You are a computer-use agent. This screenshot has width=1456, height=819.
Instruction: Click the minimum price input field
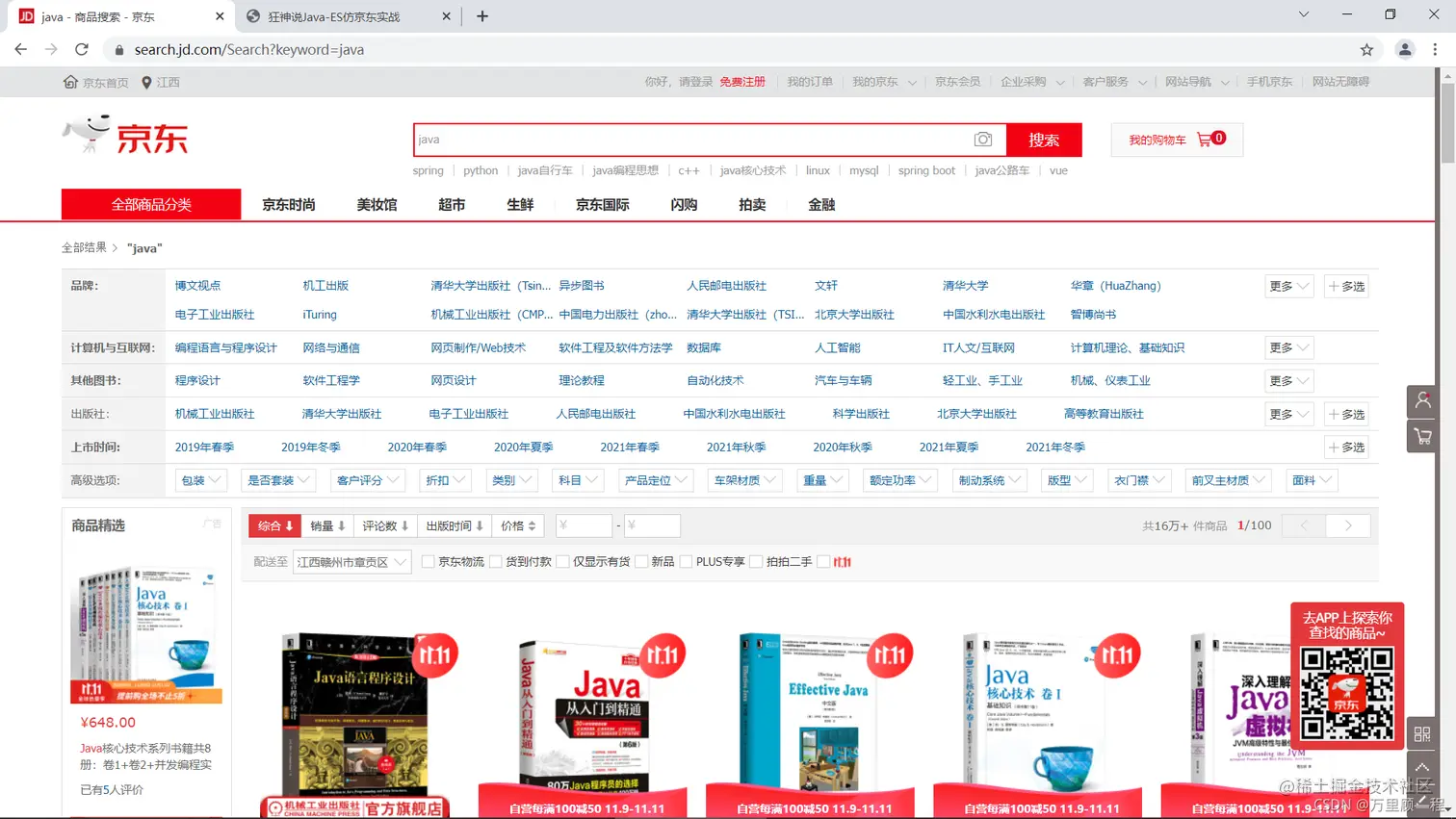pos(584,525)
